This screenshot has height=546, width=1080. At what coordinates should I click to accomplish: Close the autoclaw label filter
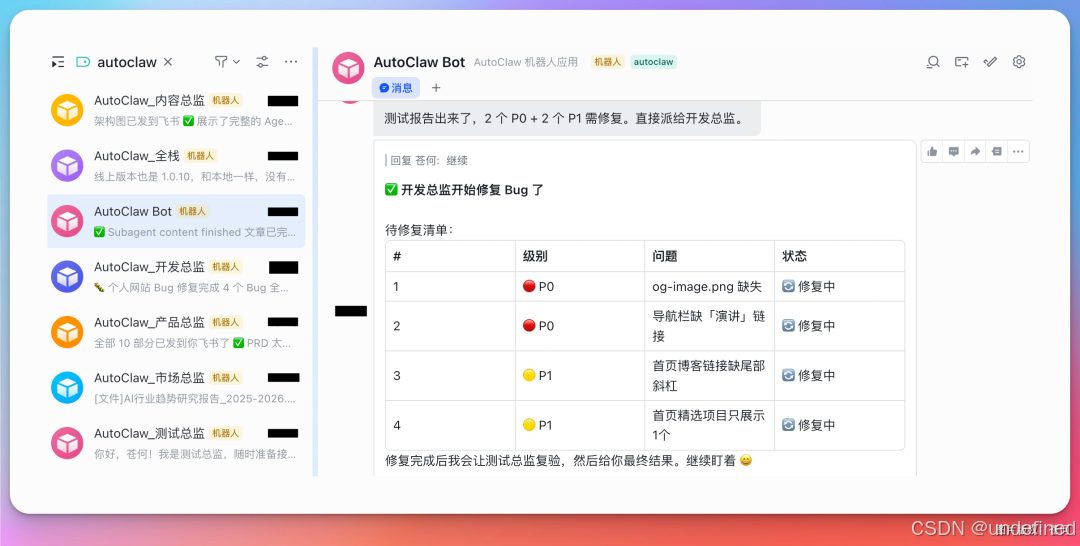[167, 62]
